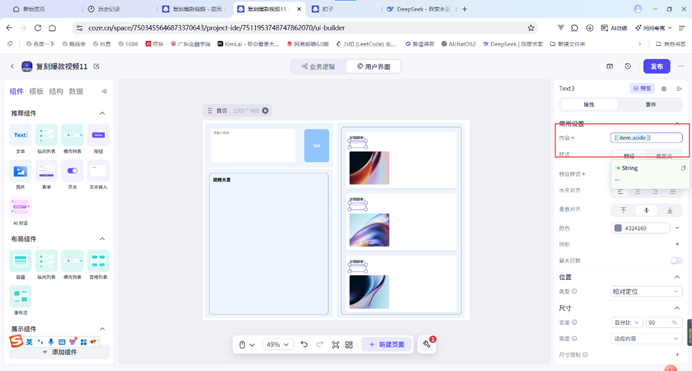Click the 预览 preview button
Viewport: 692px width, 371px height.
(x=642, y=88)
